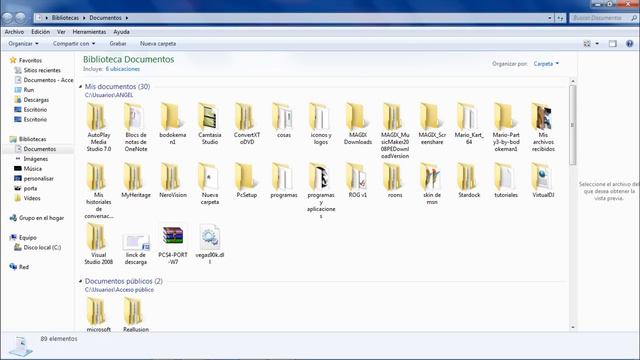Open the Organizar dropdown menu
This screenshot has width=640, height=360.
[23, 43]
